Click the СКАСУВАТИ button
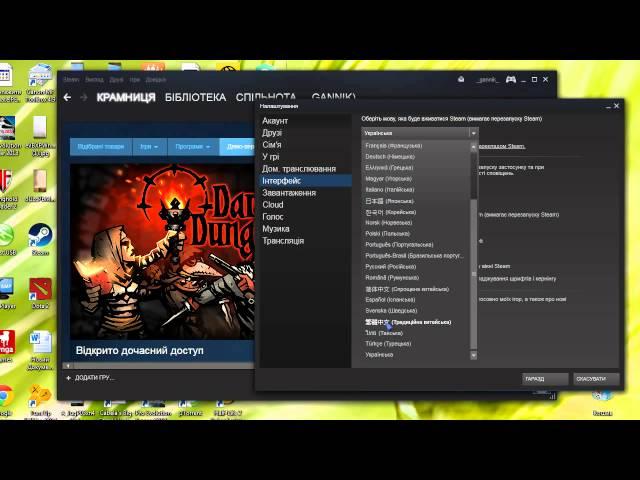The width and height of the screenshot is (640, 480). (x=596, y=379)
